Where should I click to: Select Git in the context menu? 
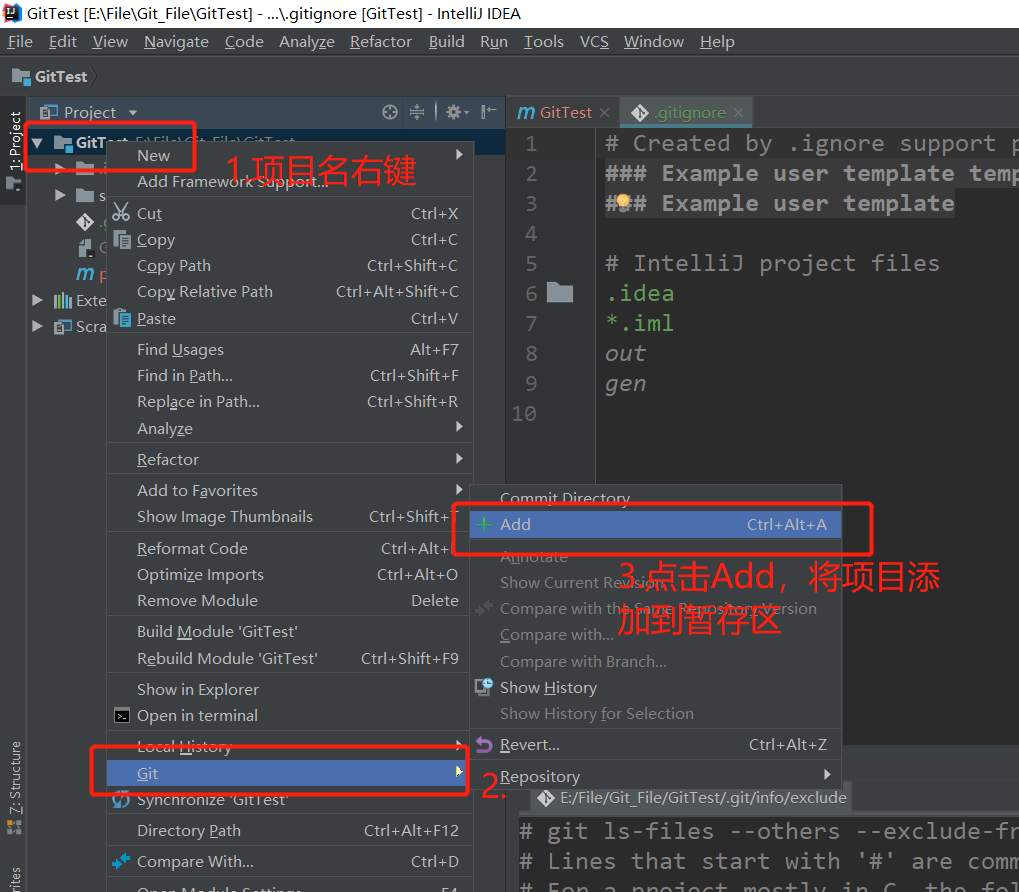tap(286, 773)
